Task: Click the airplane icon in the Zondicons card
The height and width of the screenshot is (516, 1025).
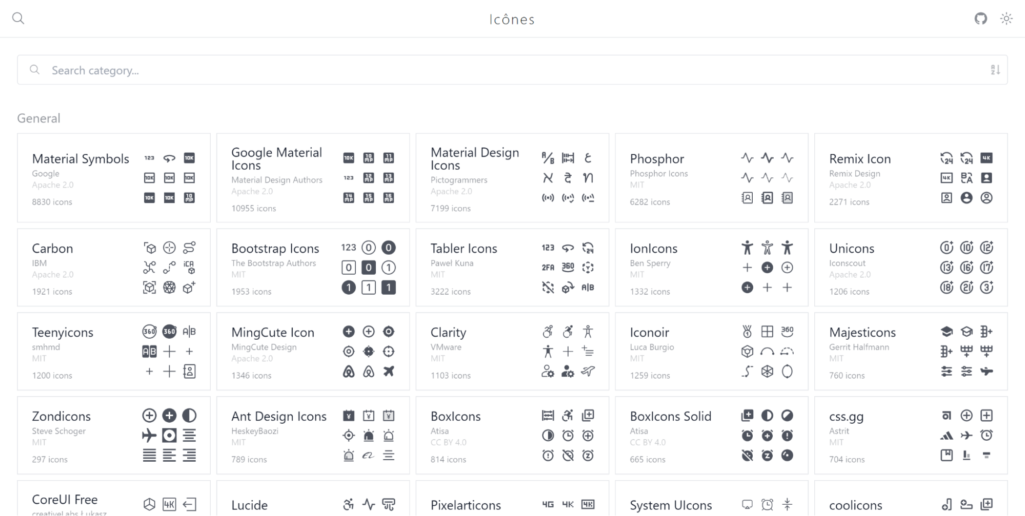Action: click(149, 435)
